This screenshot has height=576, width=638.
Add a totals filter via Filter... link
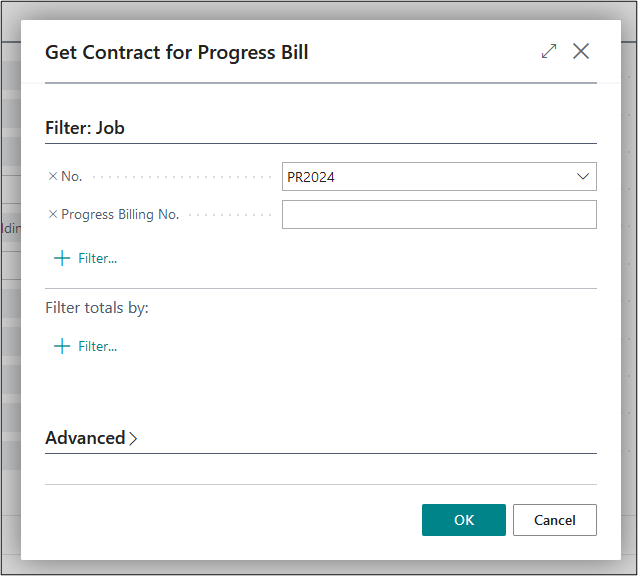tap(97, 346)
